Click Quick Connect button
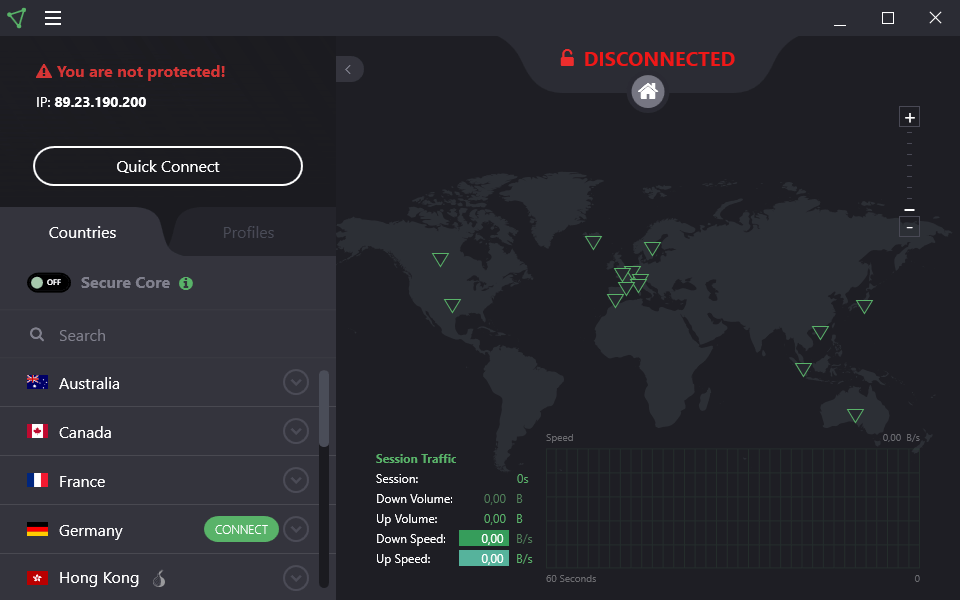The height and width of the screenshot is (600, 960). 168,166
